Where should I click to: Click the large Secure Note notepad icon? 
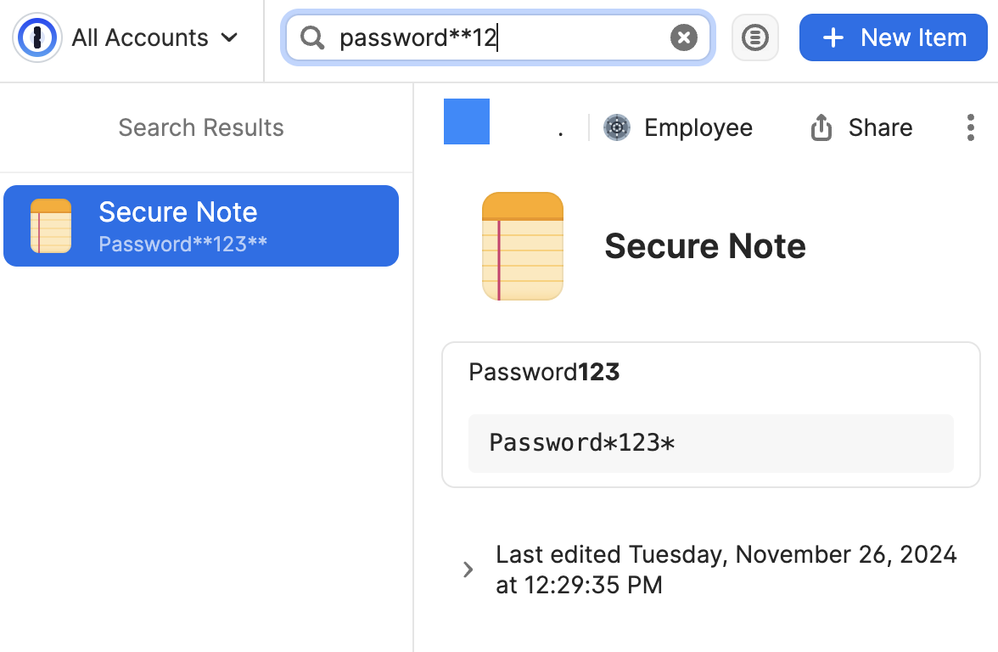pyautogui.click(x=523, y=246)
